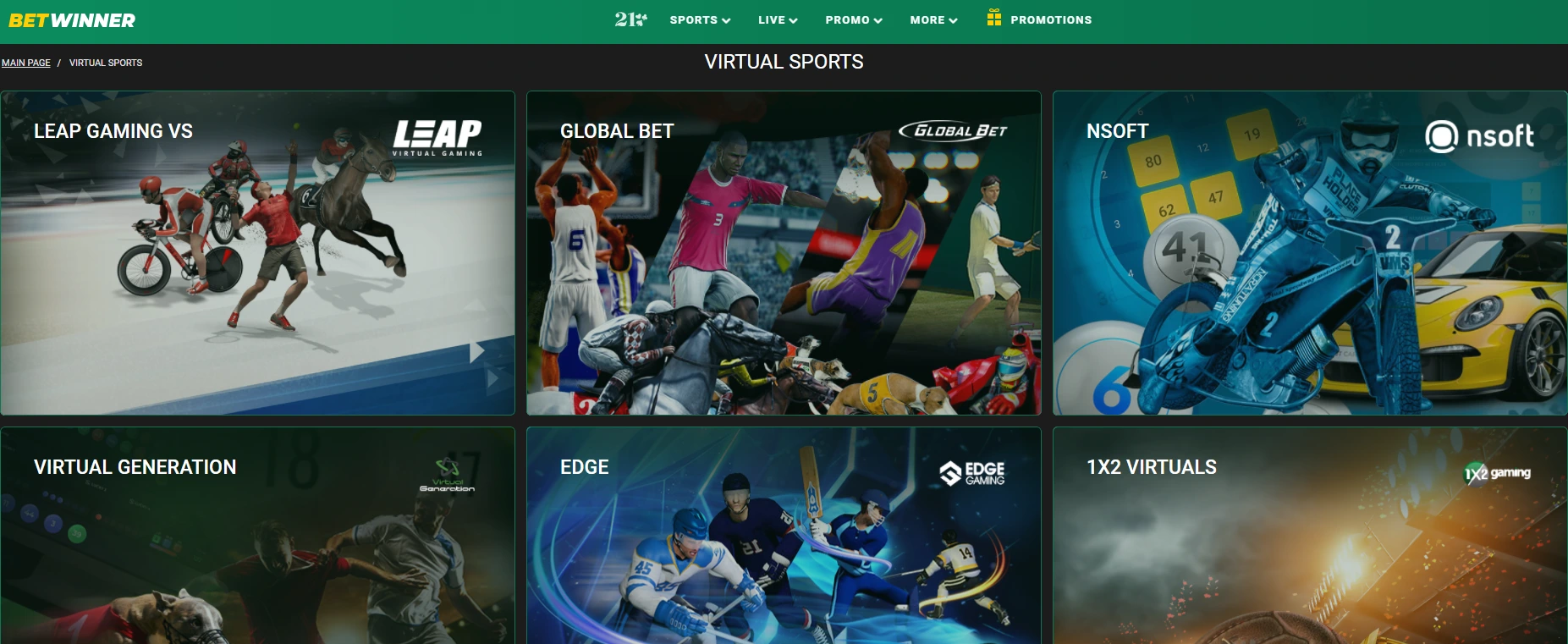This screenshot has width=1568, height=644.
Task: Click Virtual Sports breadcrumb text
Action: (106, 63)
